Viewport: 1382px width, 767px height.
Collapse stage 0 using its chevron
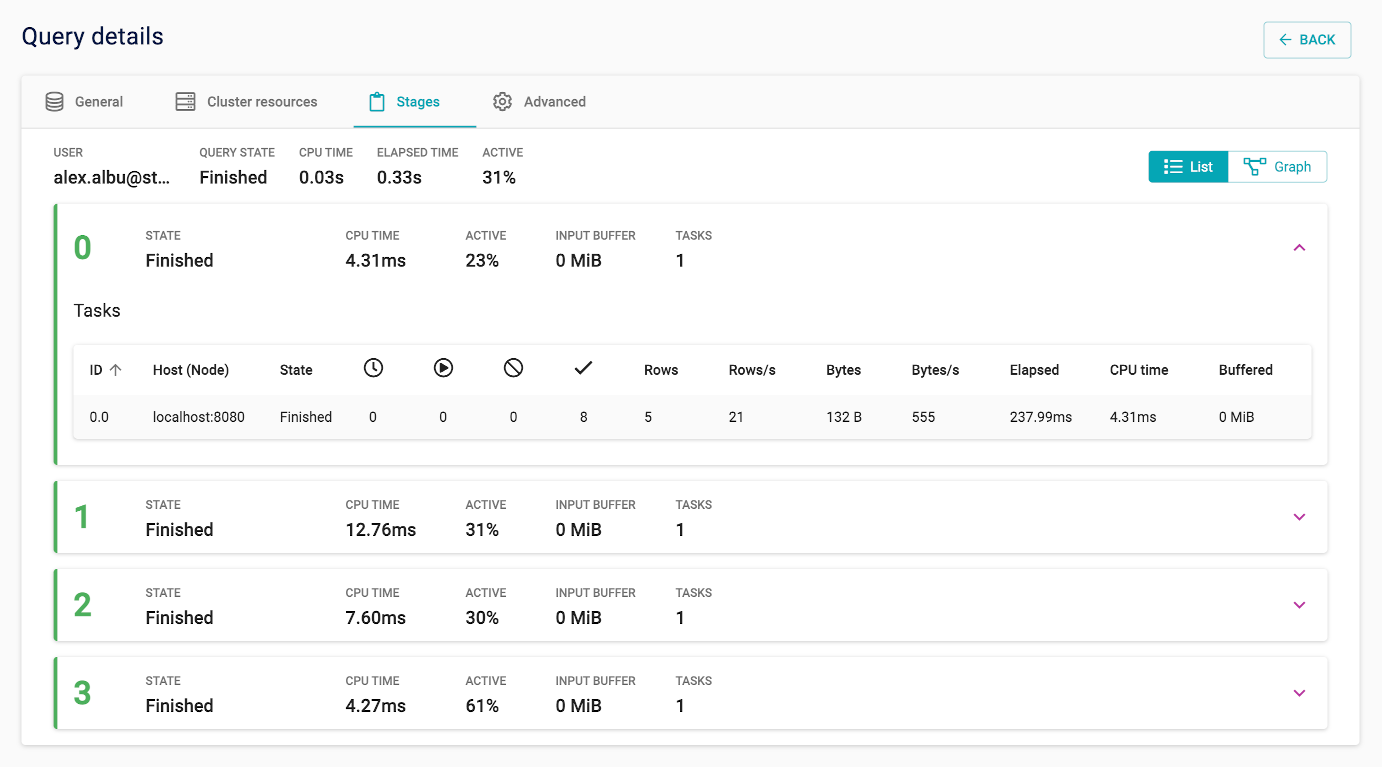tap(1299, 247)
